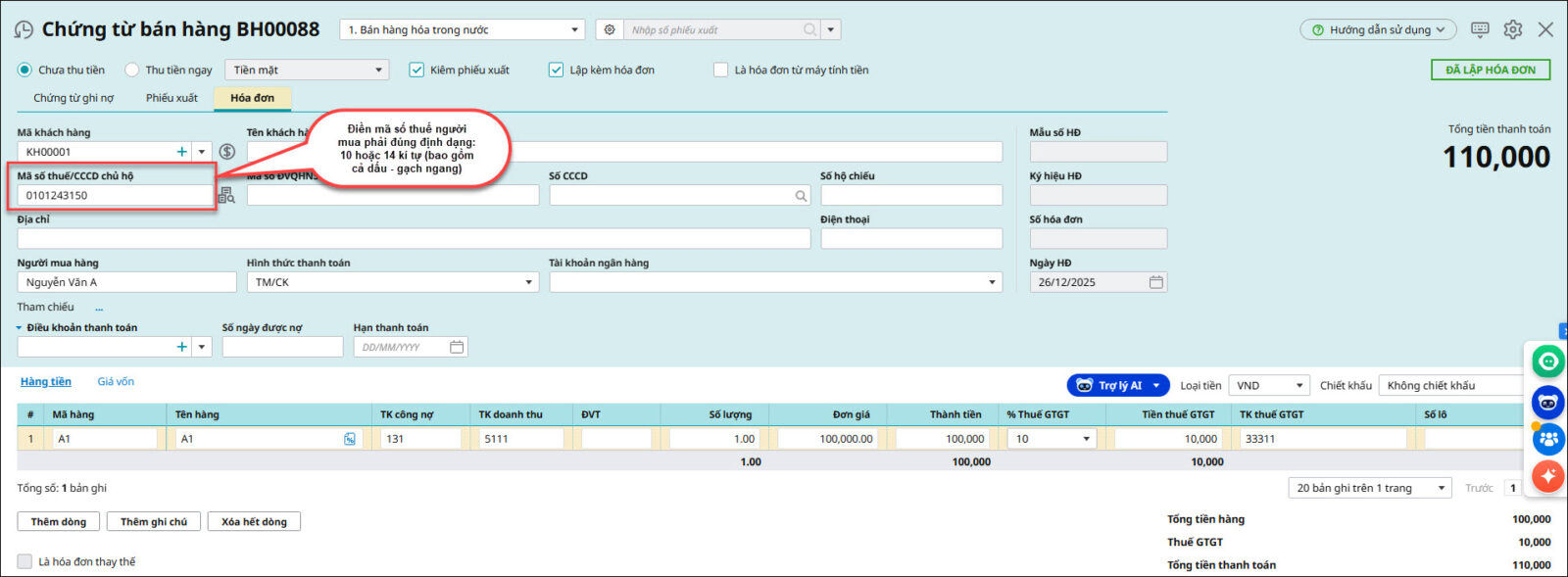Click the plus icon in Mã khách hàng

[x=181, y=152]
